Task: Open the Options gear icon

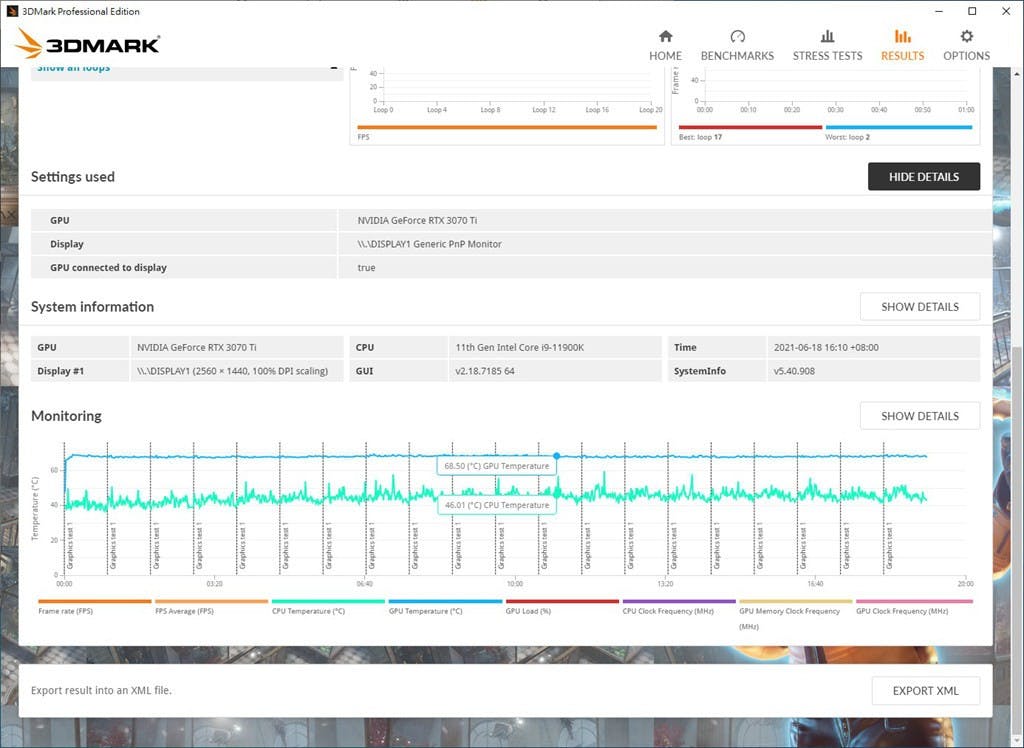Action: [x=967, y=36]
